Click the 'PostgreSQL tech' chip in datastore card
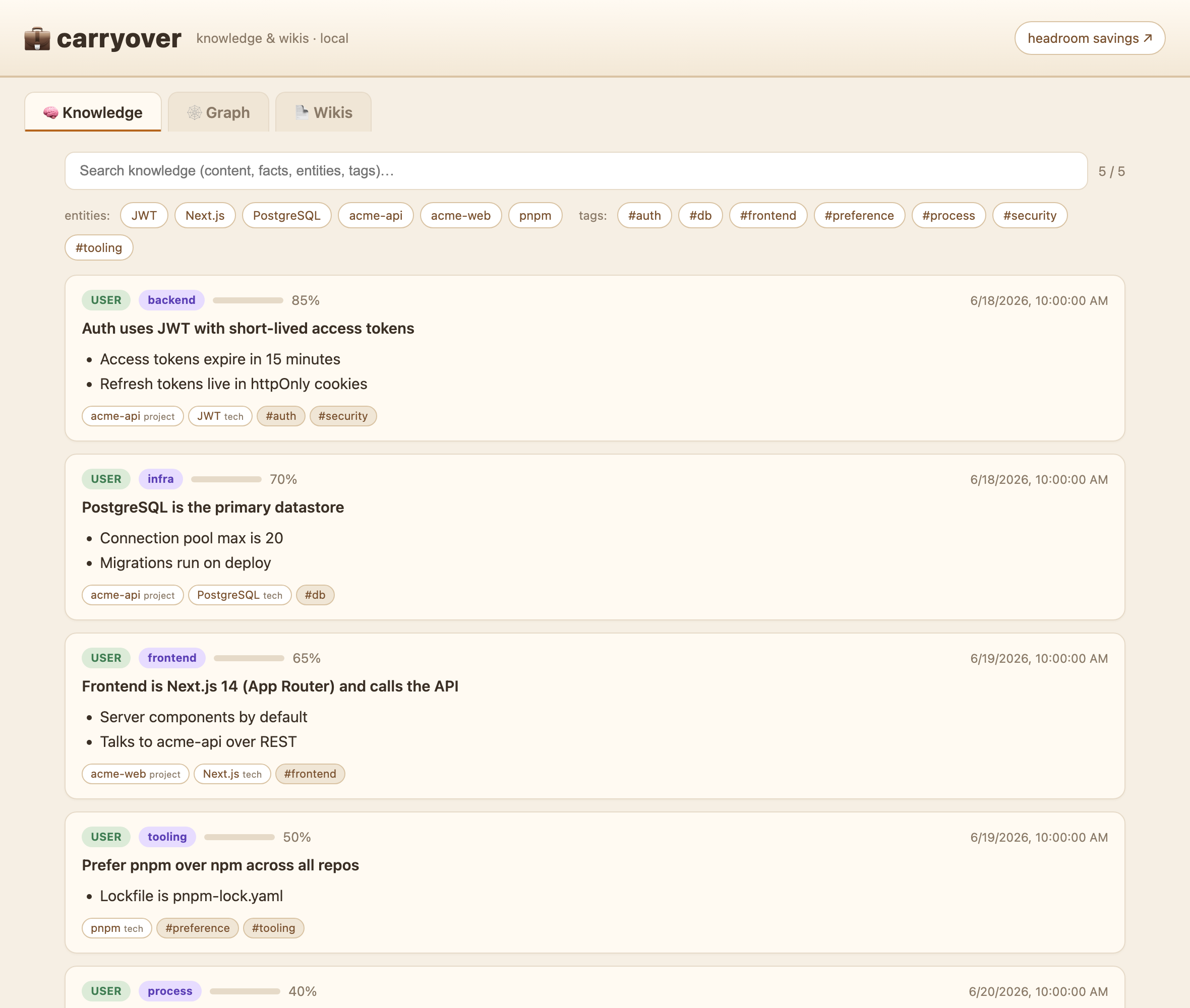 pyautogui.click(x=240, y=595)
